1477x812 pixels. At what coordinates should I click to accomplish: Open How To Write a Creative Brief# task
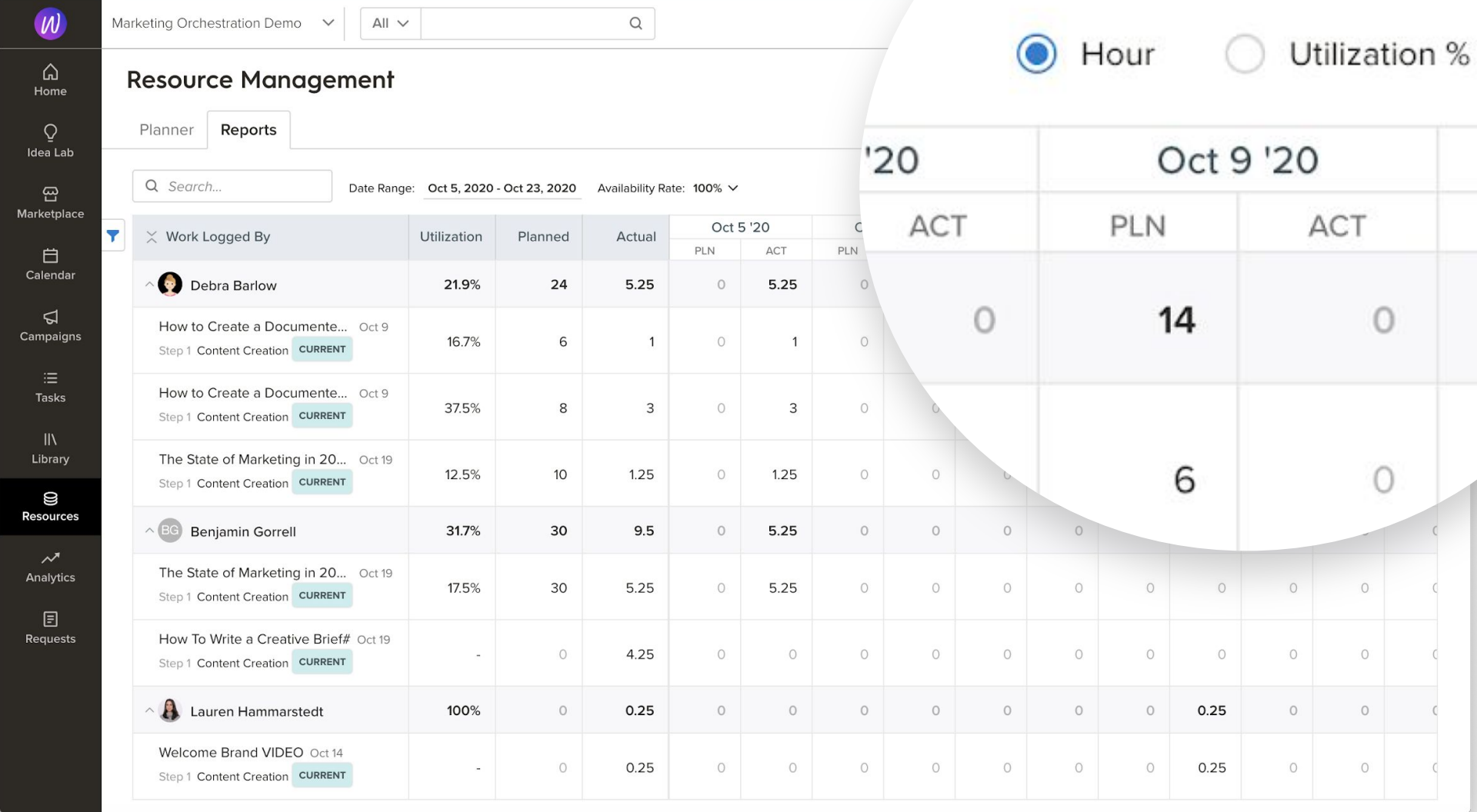(255, 639)
